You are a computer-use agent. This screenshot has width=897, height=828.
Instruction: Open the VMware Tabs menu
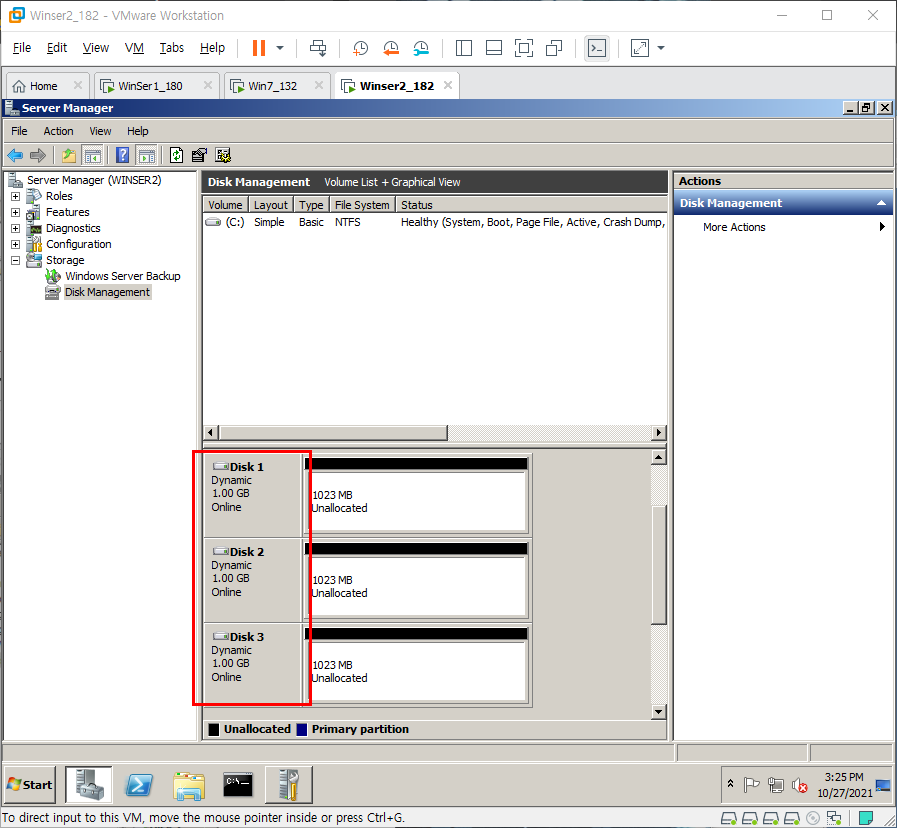pos(172,48)
